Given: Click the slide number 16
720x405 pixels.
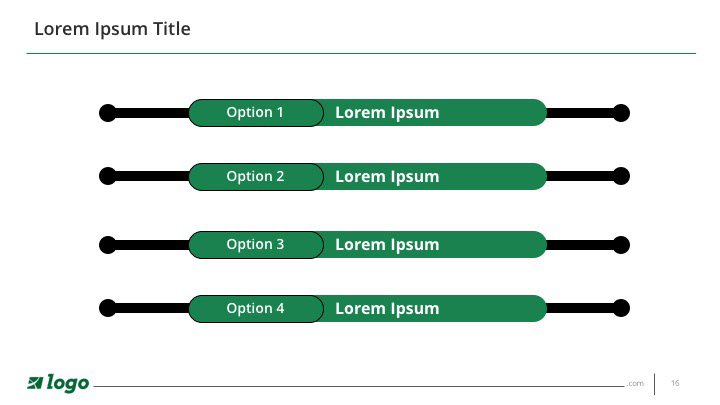Looking at the screenshot, I should click(675, 383).
